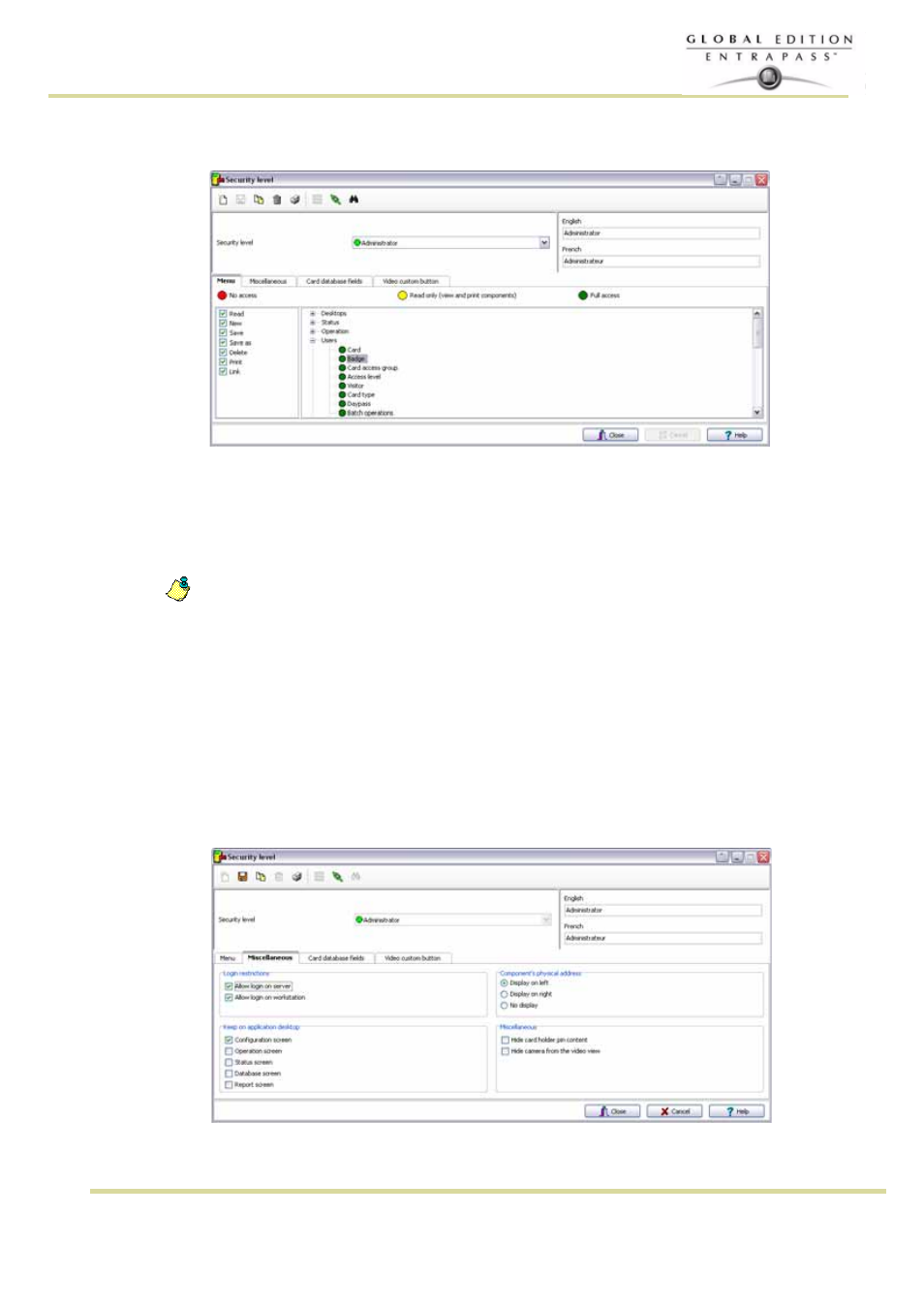Select the yellow Read only color circle
Screen dimensions: 924x1308
click(403, 296)
